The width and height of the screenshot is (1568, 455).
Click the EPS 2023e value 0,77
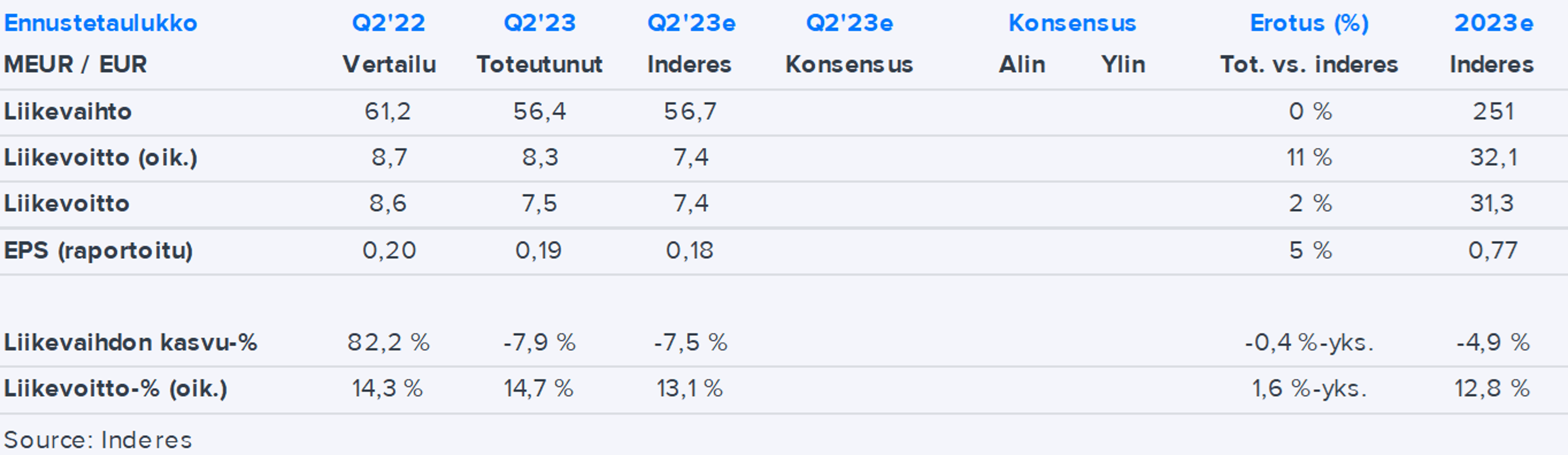coord(1492,250)
